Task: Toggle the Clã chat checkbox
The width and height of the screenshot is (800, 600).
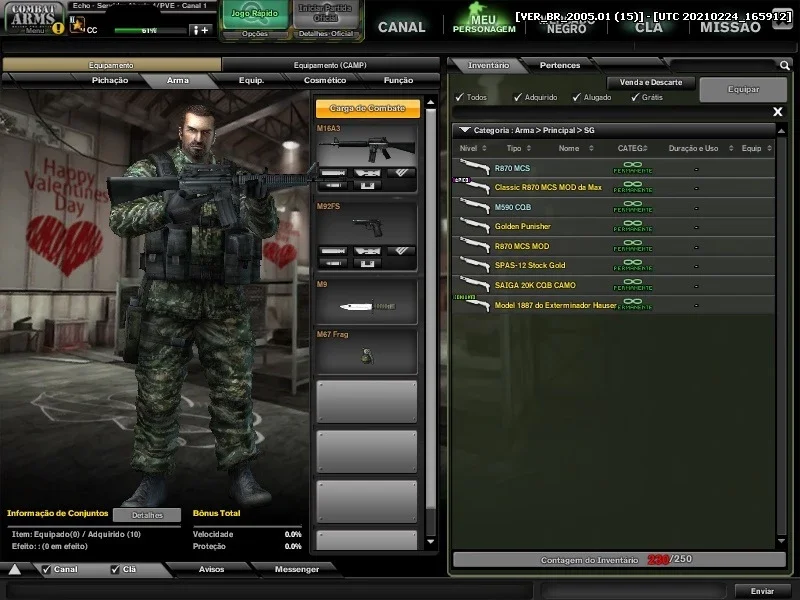Action: tap(115, 569)
